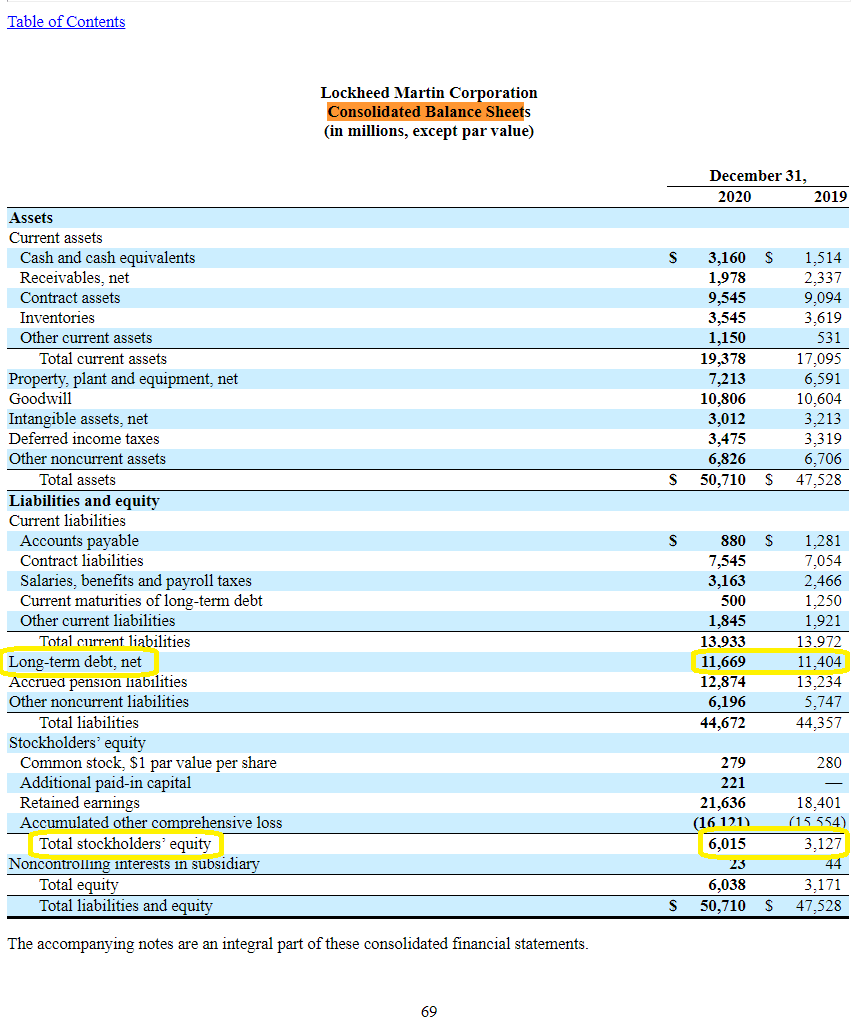Select the 2019 column header

click(829, 196)
